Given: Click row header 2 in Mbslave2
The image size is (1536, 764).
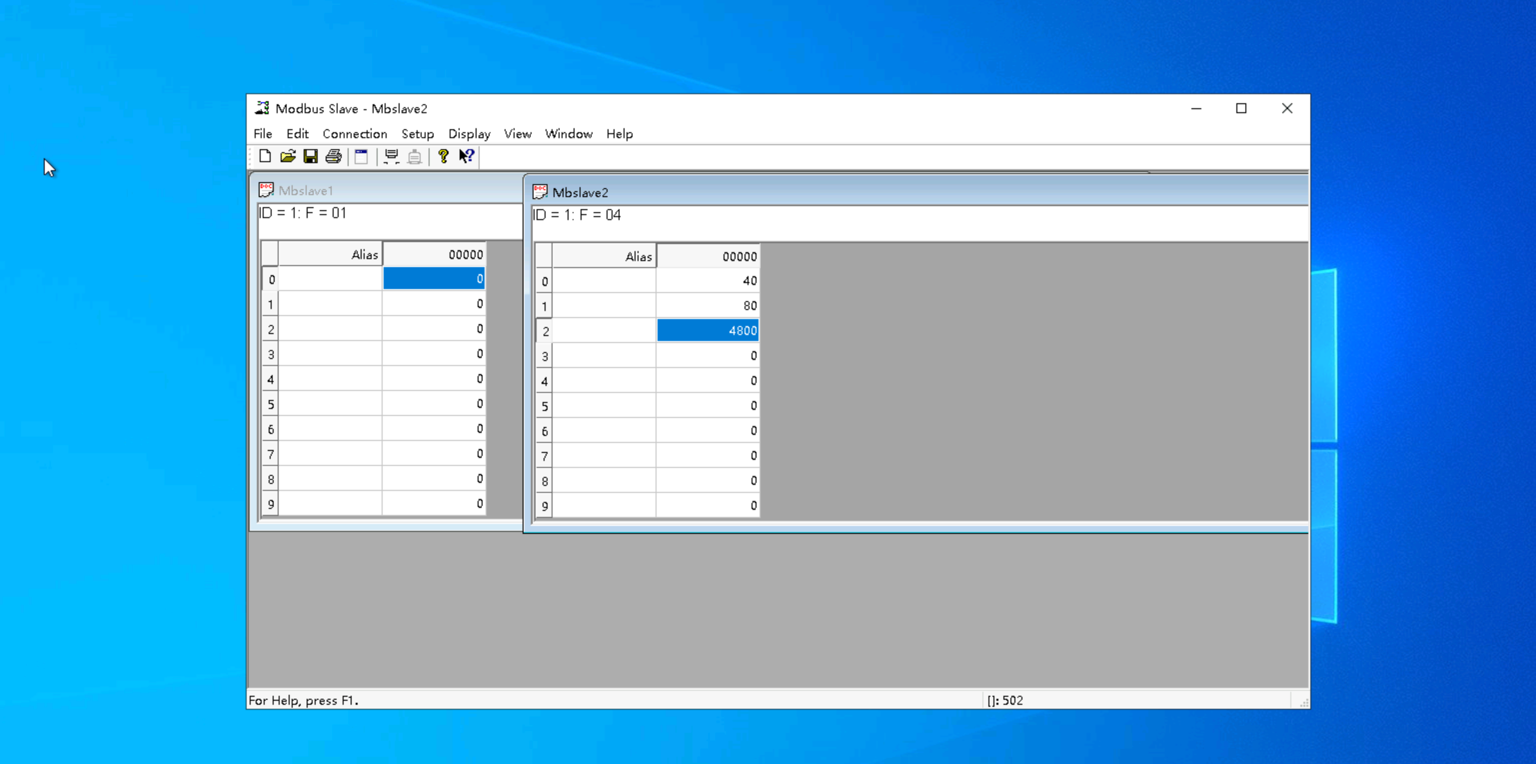Looking at the screenshot, I should click(x=544, y=331).
